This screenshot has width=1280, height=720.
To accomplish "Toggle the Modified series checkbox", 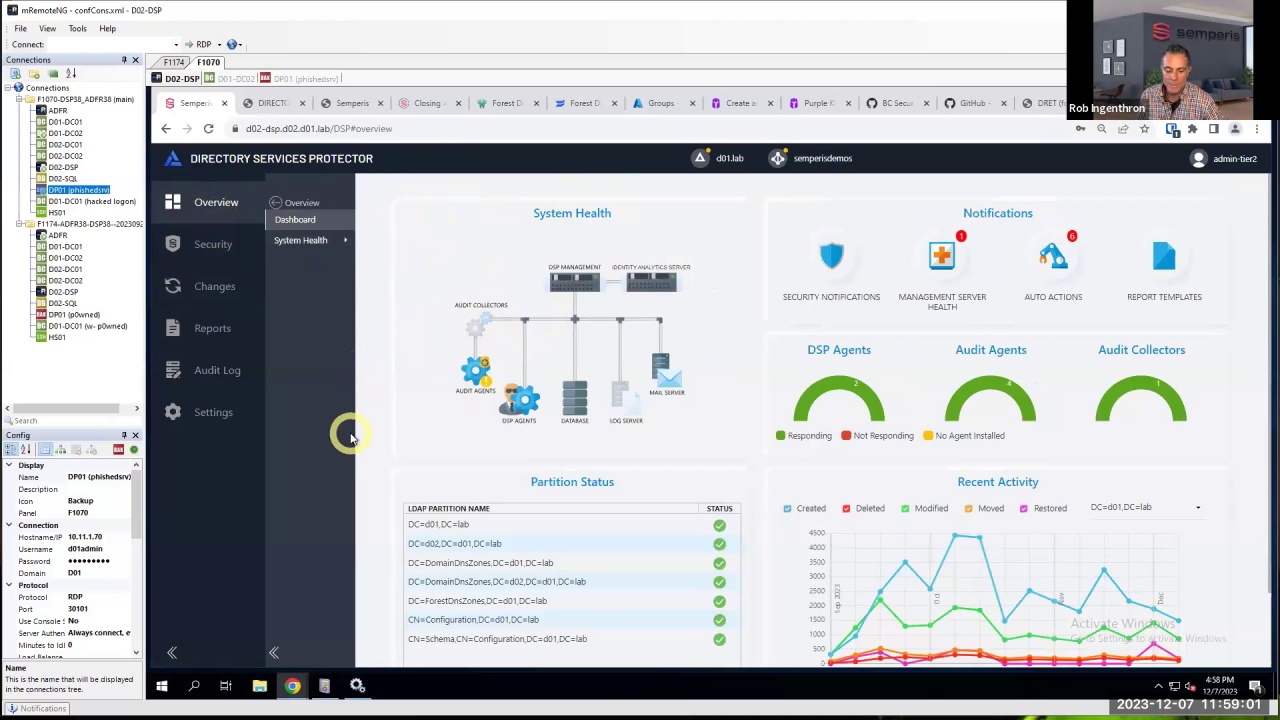I will click(x=905, y=508).
